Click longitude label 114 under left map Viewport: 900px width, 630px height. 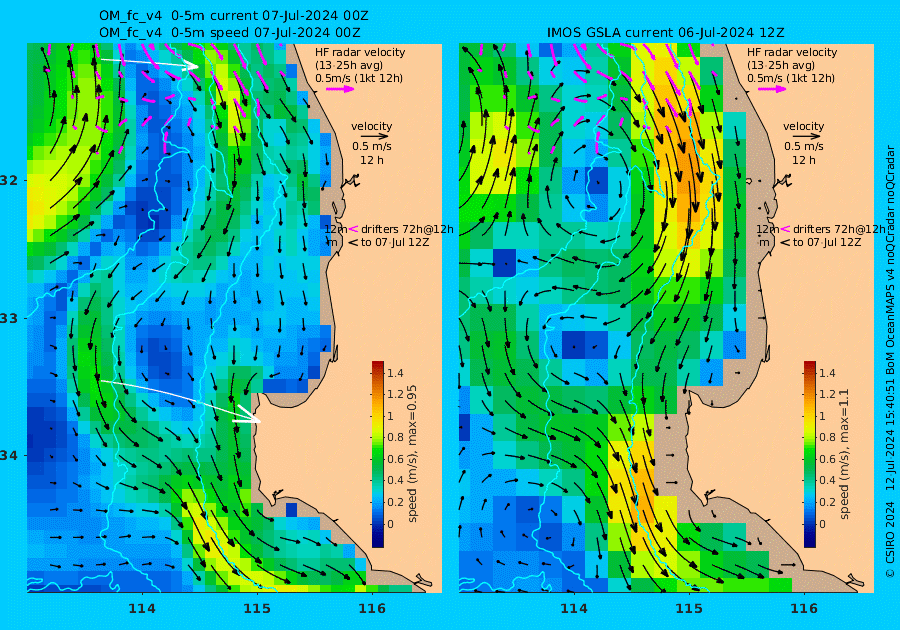[142, 608]
